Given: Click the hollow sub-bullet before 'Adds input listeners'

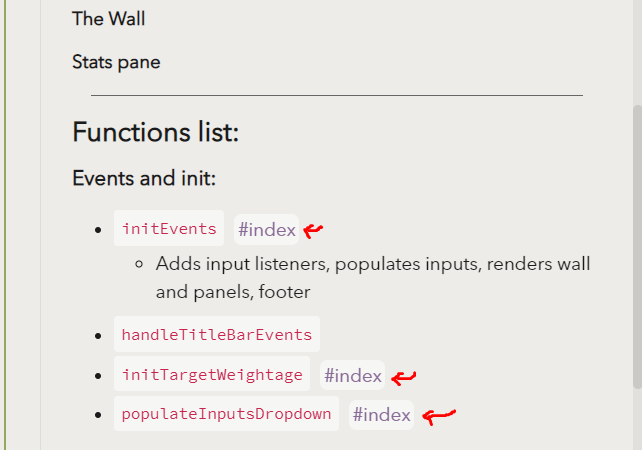Looking at the screenshot, I should pyautogui.click(x=139, y=265).
